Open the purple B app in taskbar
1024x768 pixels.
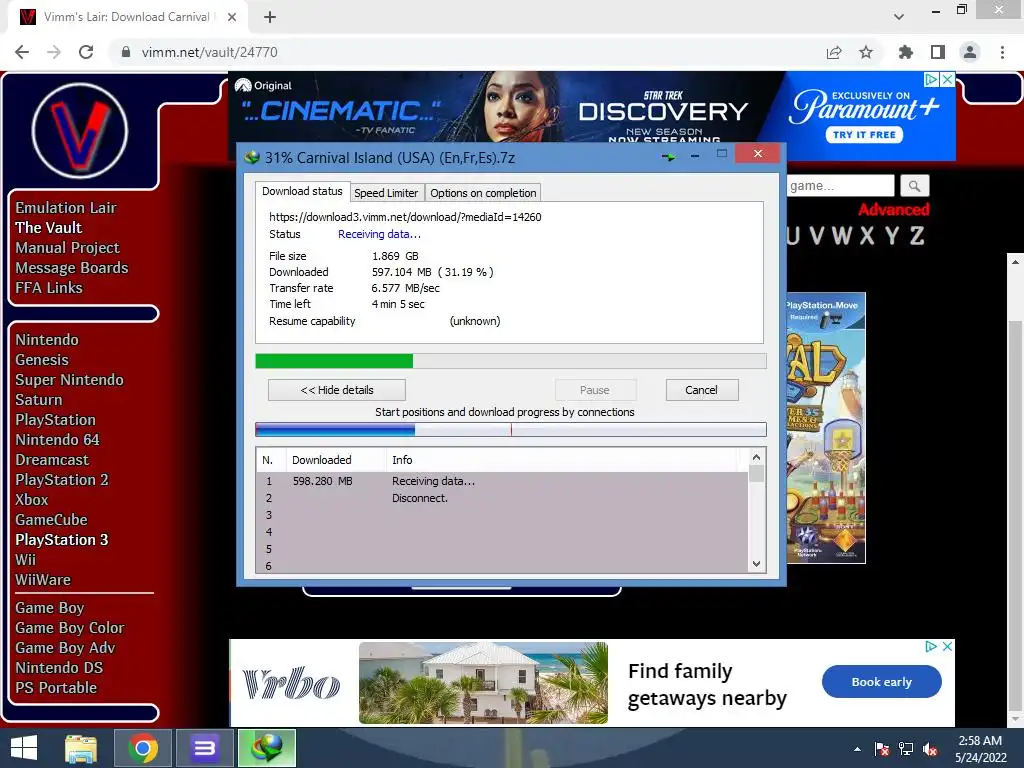204,748
